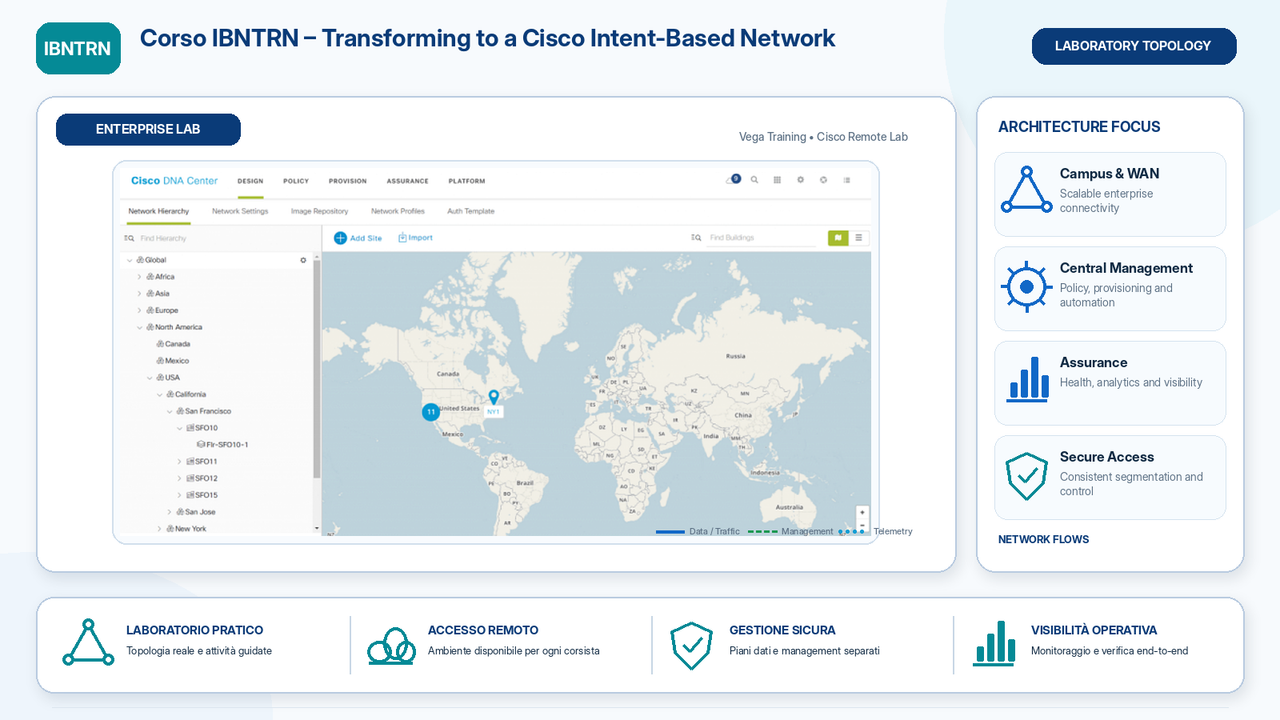Open the ASSURANCE menu
Image resolution: width=1280 pixels, height=720 pixels.
[x=408, y=181]
